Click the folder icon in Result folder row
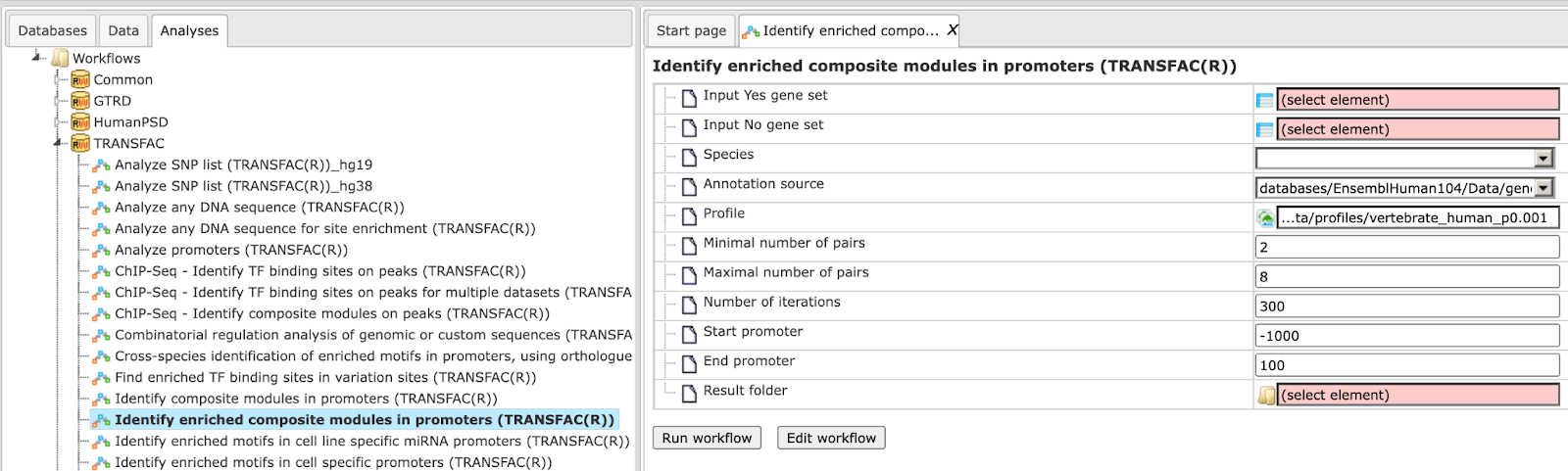Image resolution: width=1568 pixels, height=471 pixels. point(1266,396)
